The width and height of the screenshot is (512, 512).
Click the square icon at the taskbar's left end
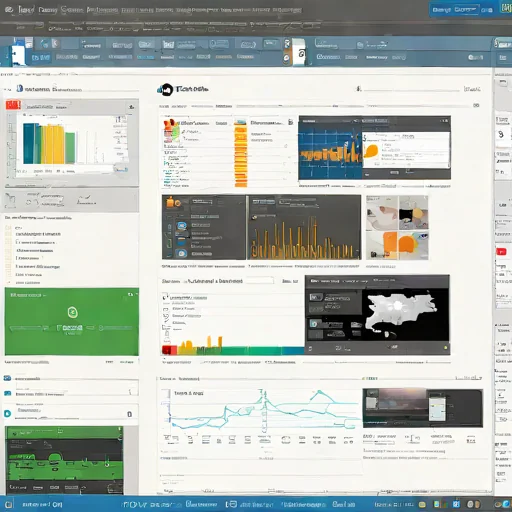click(x=9, y=504)
